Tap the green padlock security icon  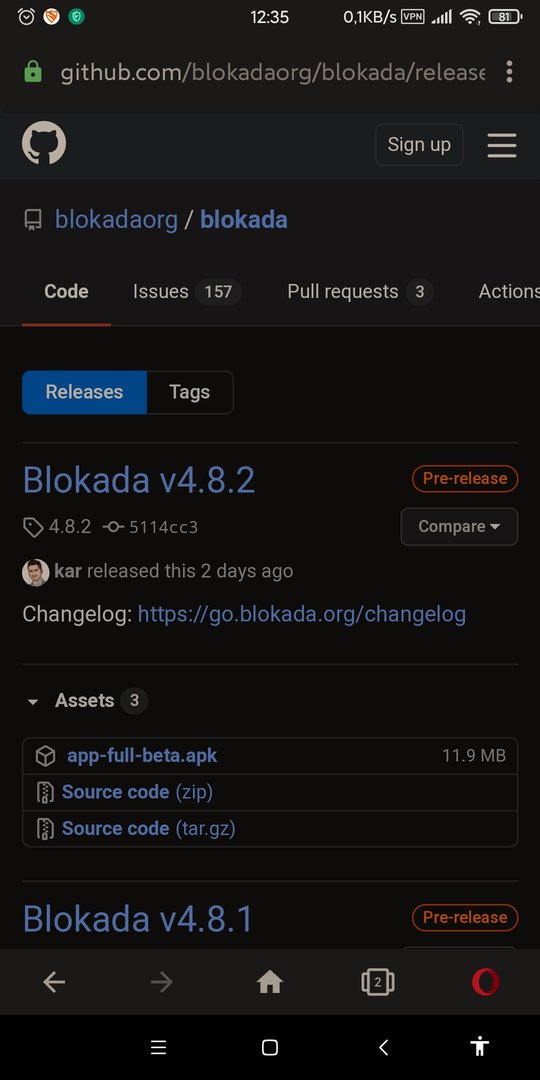(32, 72)
